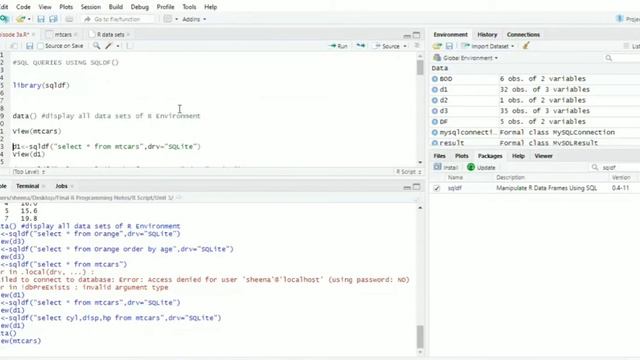Open the Profile menu
Viewport: 640px width, 360px height.
click(165, 7)
